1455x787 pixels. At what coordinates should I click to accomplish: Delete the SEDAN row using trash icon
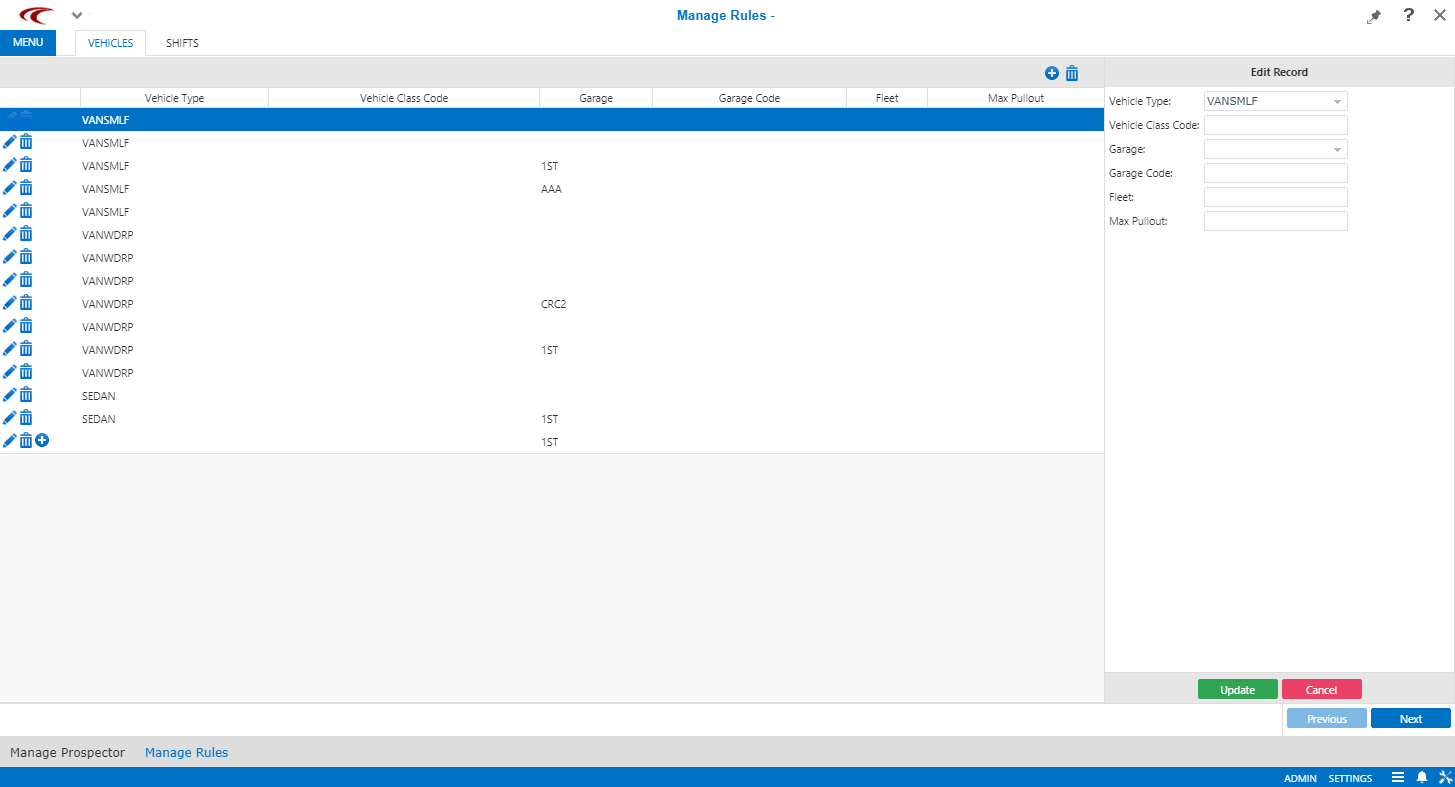point(26,394)
